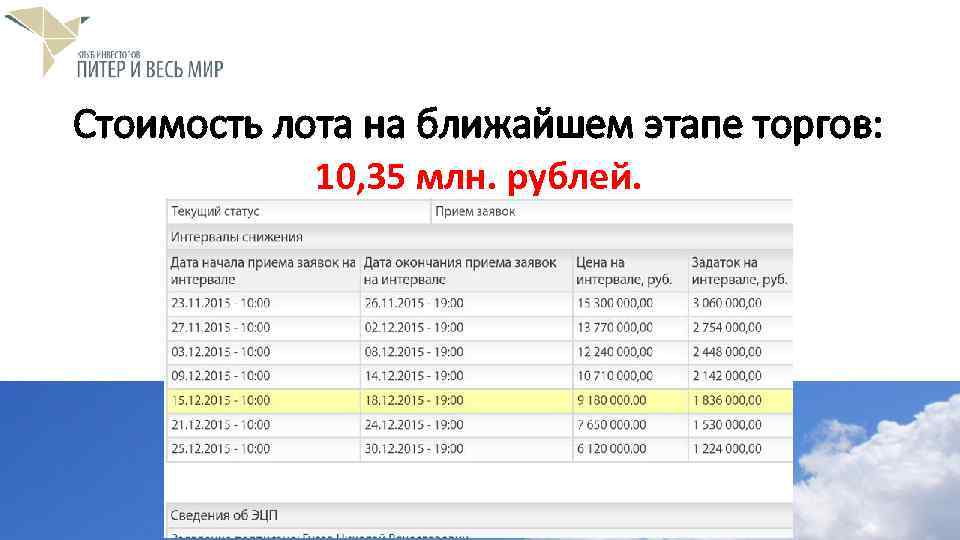Click column header 'Задаток на интервале, руб.'
Viewport: 960px width, 540px height.
click(x=739, y=271)
